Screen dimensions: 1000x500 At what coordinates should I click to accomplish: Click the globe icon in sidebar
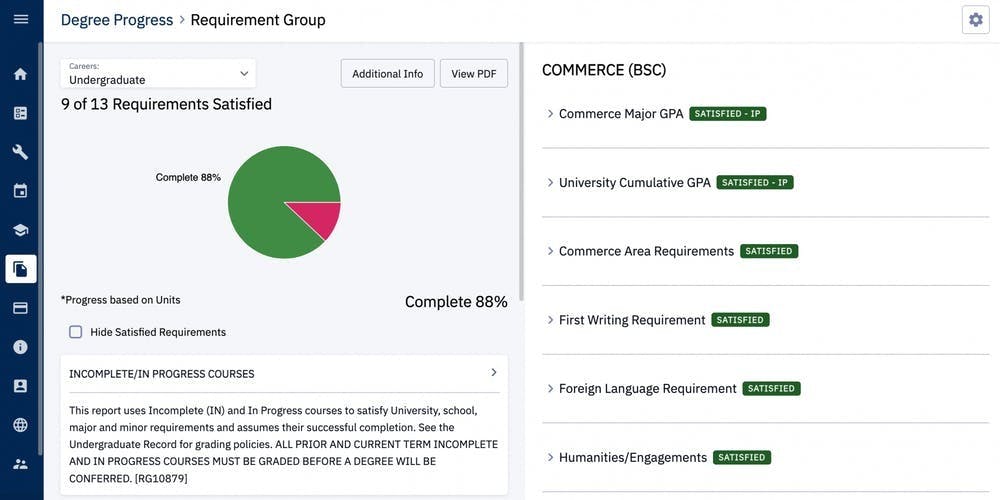(x=20, y=425)
